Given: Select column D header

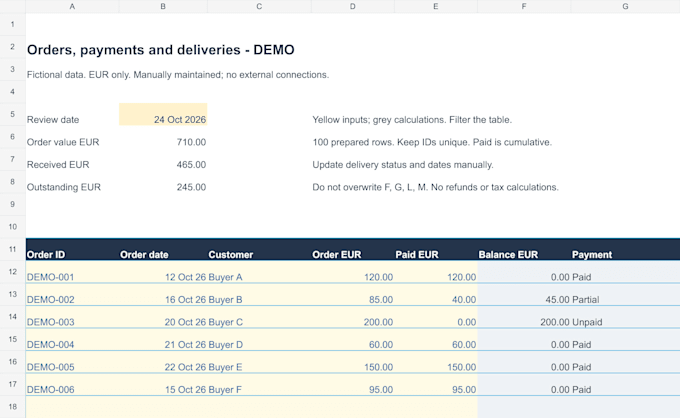Looking at the screenshot, I should point(353,6).
